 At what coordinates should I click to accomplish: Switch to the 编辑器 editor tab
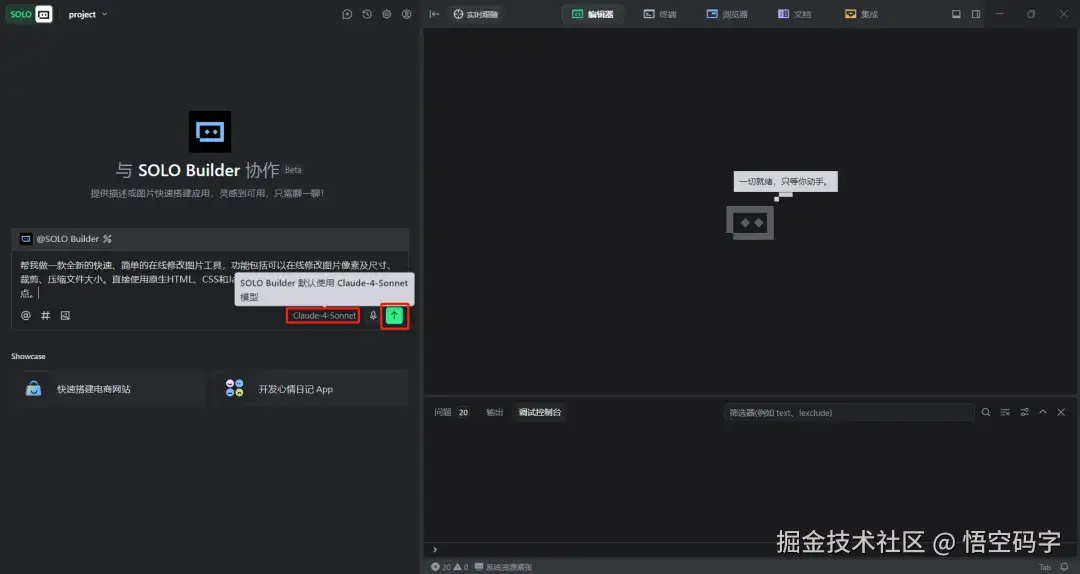[x=593, y=14]
